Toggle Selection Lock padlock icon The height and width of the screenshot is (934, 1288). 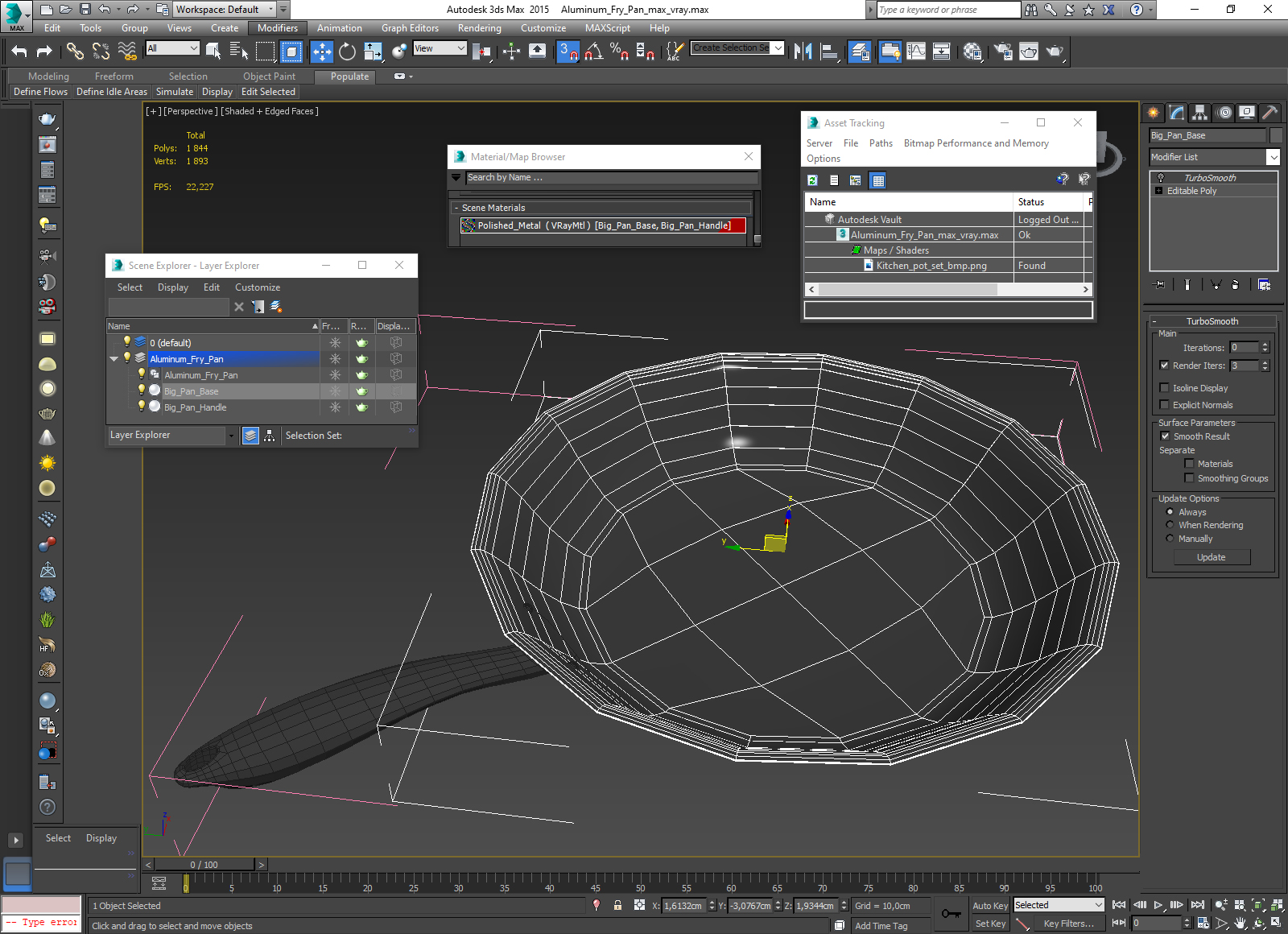(x=617, y=905)
